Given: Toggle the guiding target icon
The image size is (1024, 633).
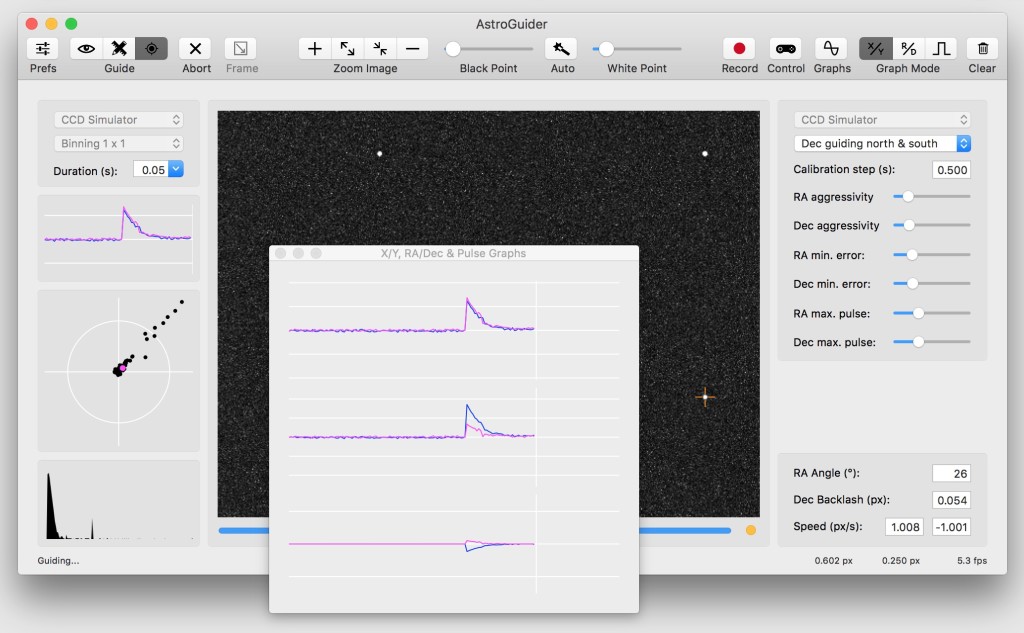Looking at the screenshot, I should point(152,48).
